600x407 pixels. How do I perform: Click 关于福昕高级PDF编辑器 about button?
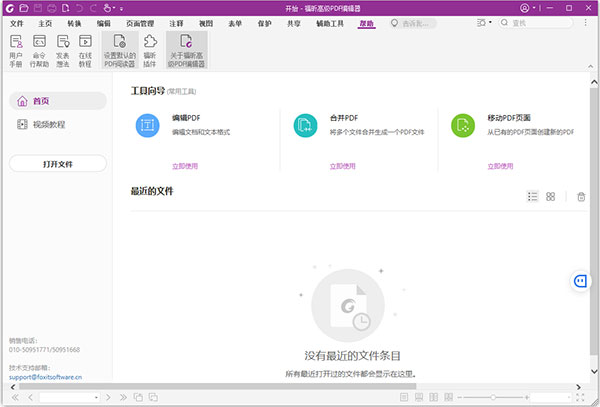click(186, 50)
